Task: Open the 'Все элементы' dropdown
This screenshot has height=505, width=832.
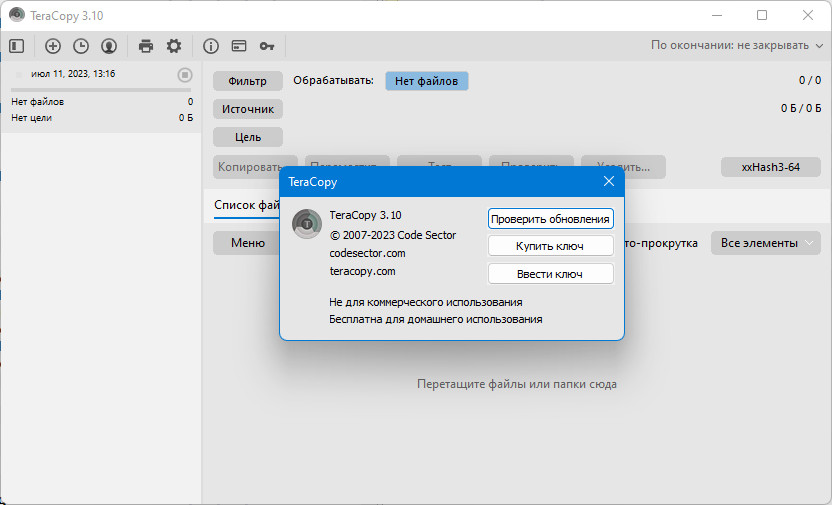Action: (x=766, y=243)
